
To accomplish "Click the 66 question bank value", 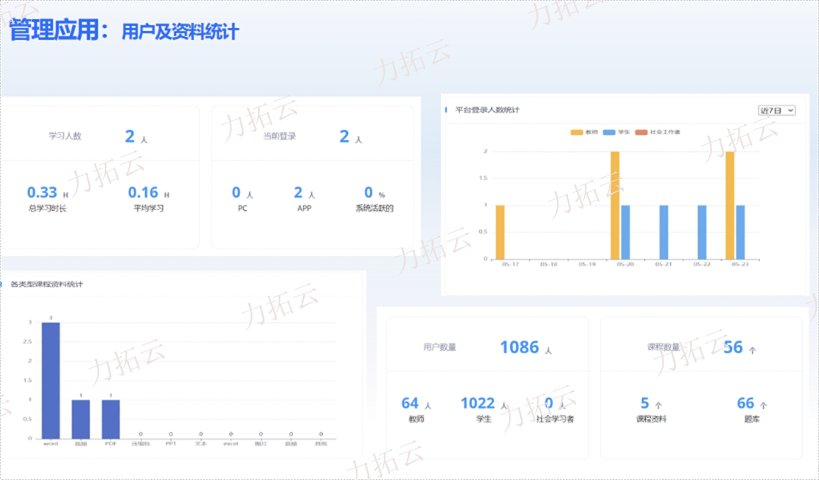I will pos(745,403).
